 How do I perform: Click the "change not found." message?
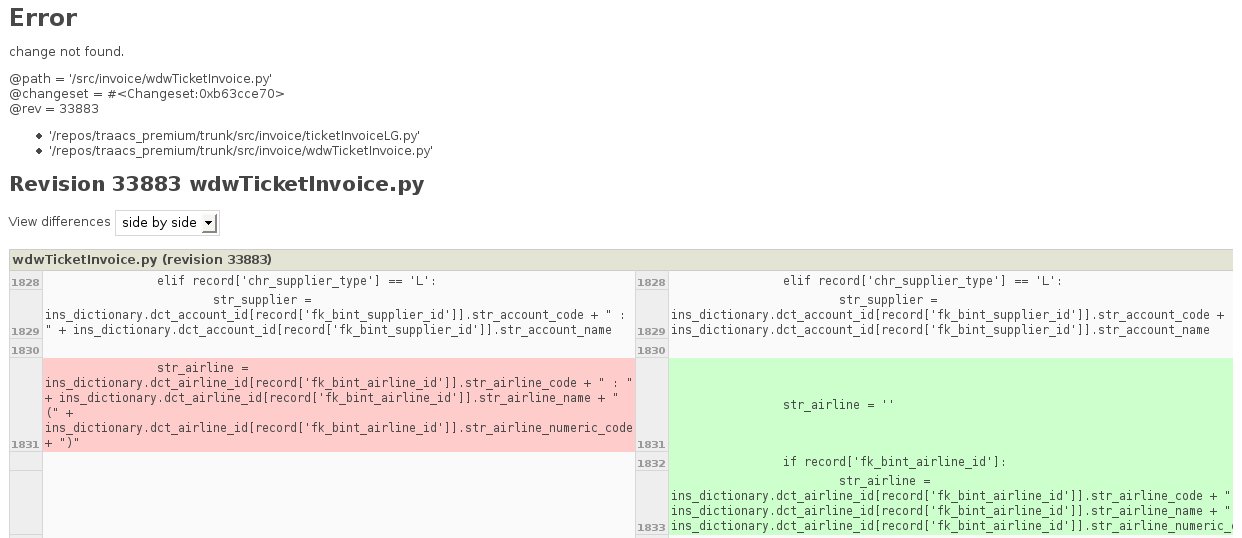[66, 51]
